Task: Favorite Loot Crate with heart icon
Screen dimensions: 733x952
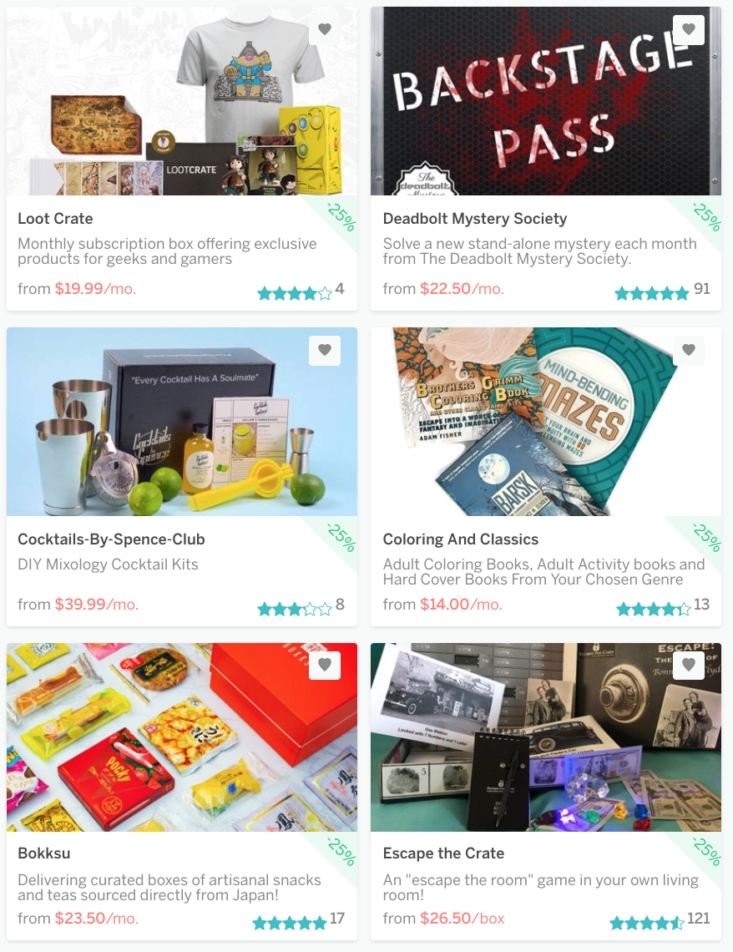Action: [x=325, y=29]
